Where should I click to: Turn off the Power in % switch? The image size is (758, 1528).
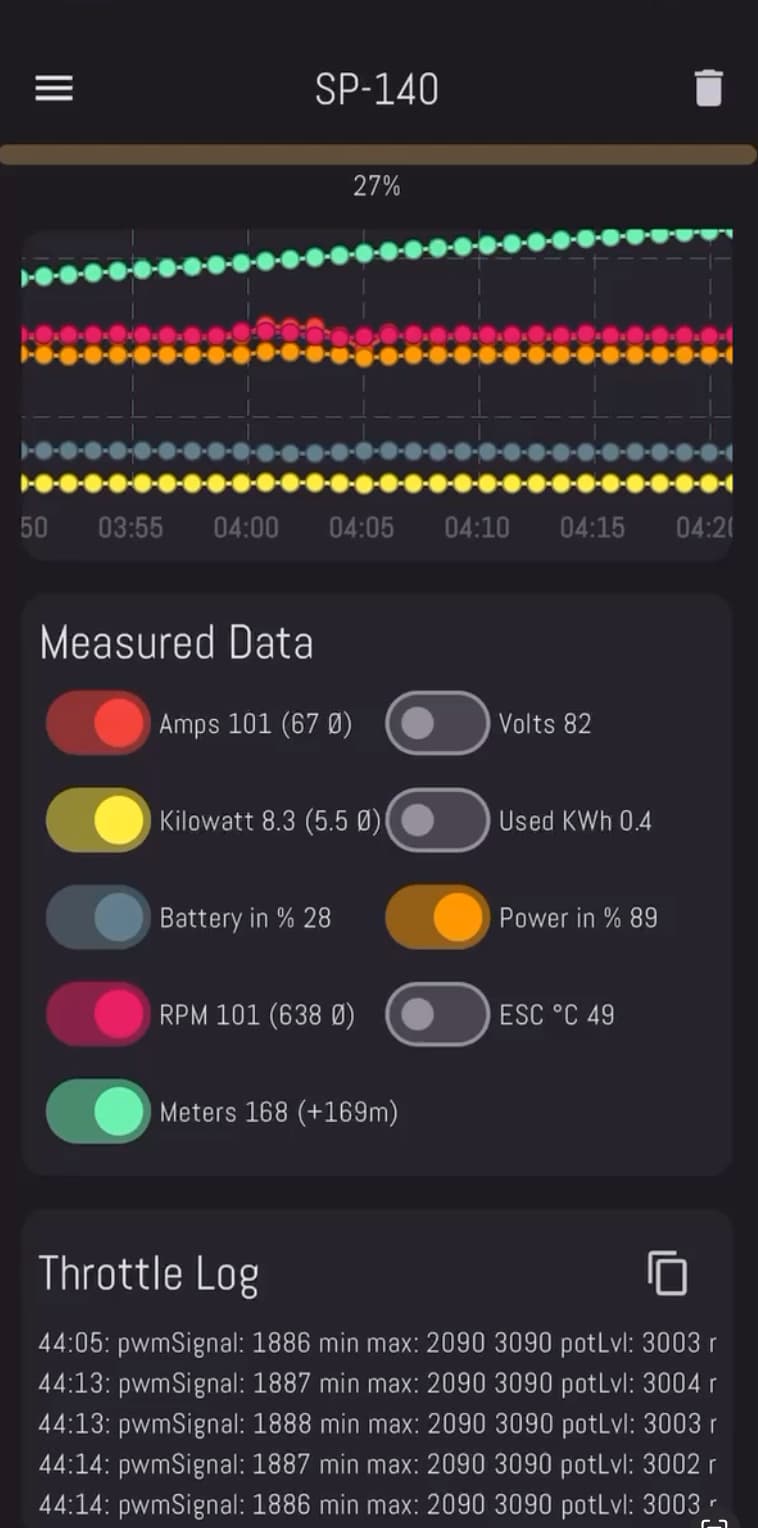(437, 917)
